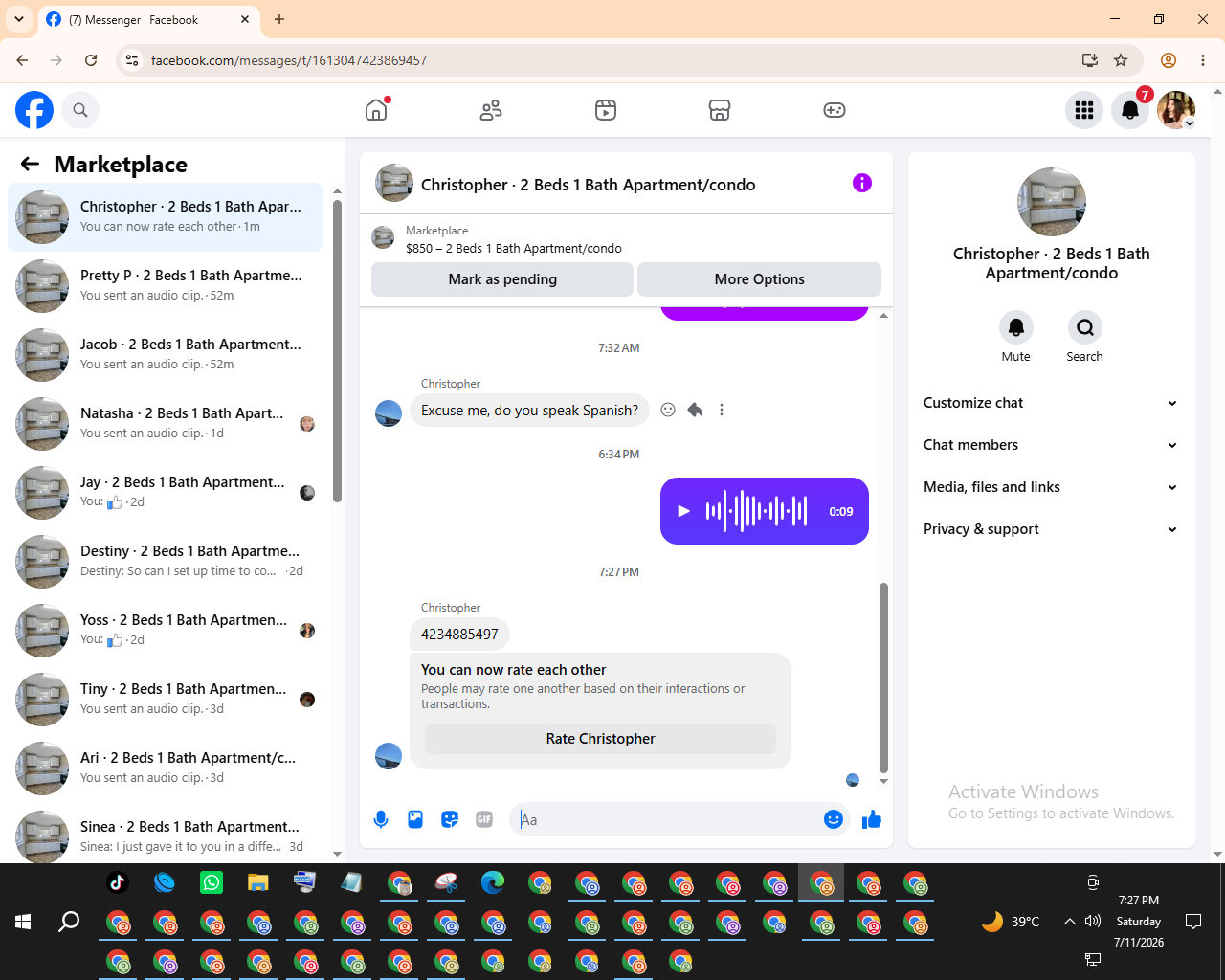Open Jacob conversation

point(166,355)
